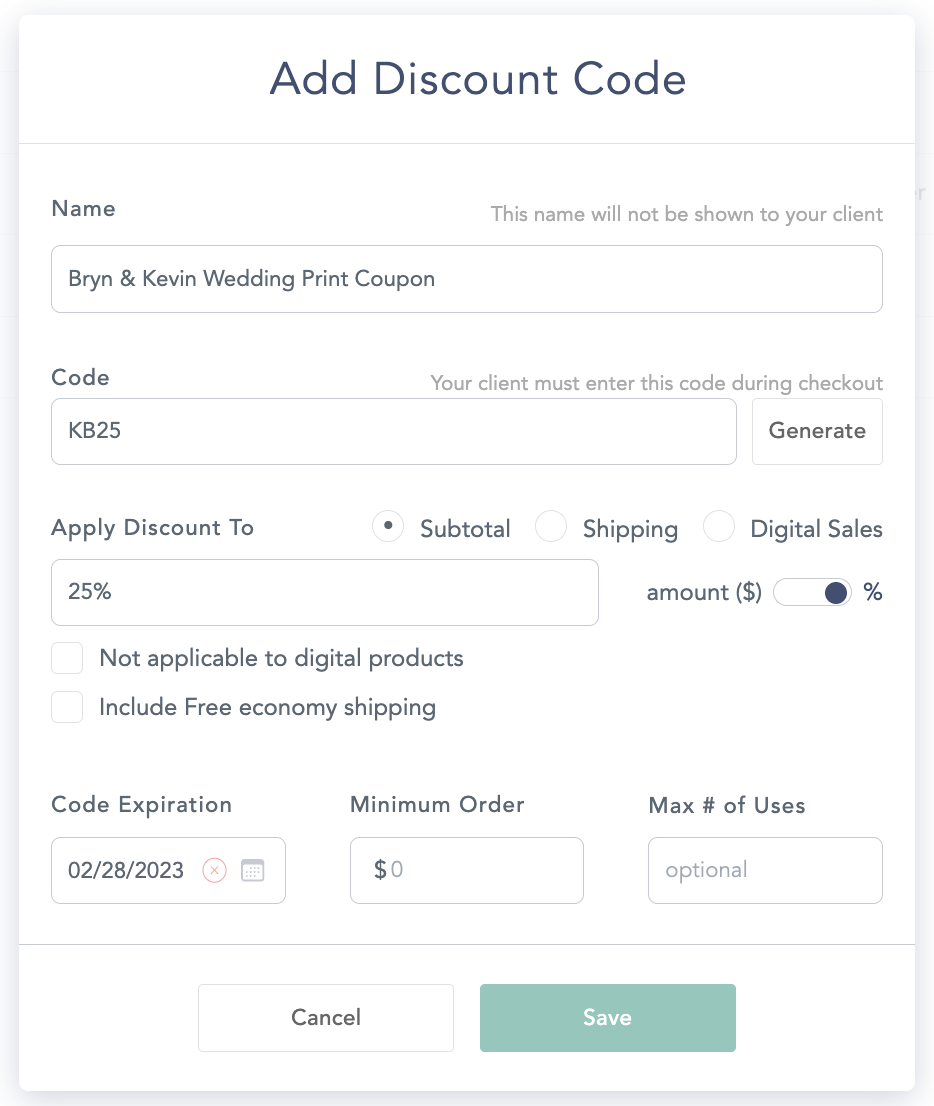Click the Max # of Uses field
934x1106 pixels.
click(x=764, y=870)
